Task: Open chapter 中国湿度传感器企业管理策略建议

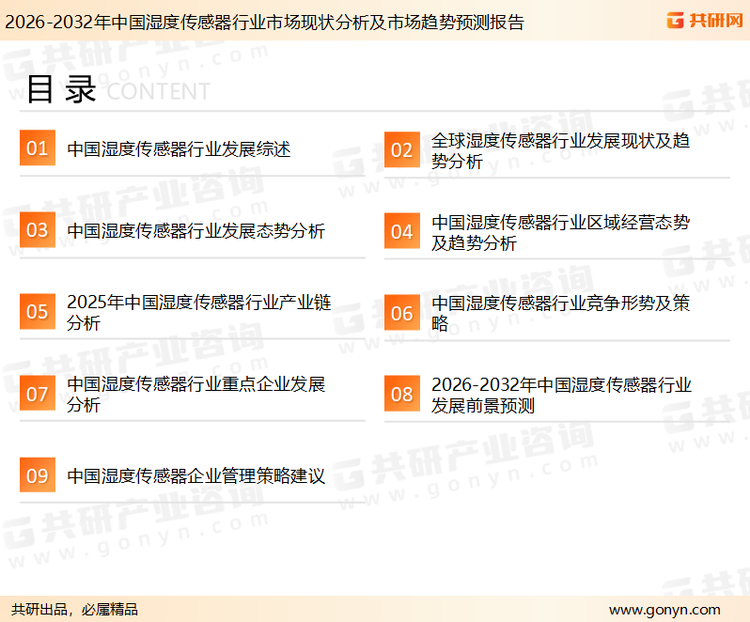Action: [x=196, y=476]
